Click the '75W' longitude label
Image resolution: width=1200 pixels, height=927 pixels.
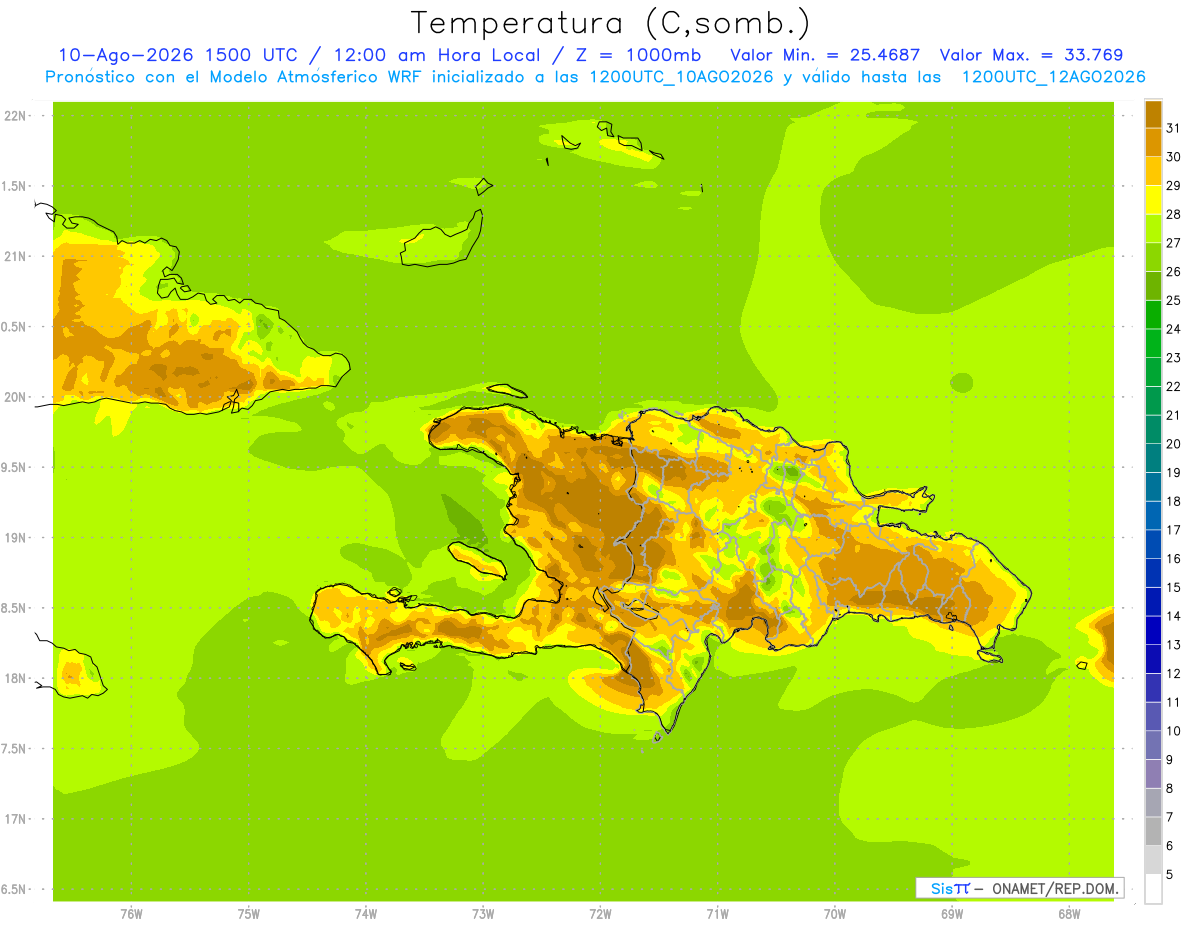(248, 914)
